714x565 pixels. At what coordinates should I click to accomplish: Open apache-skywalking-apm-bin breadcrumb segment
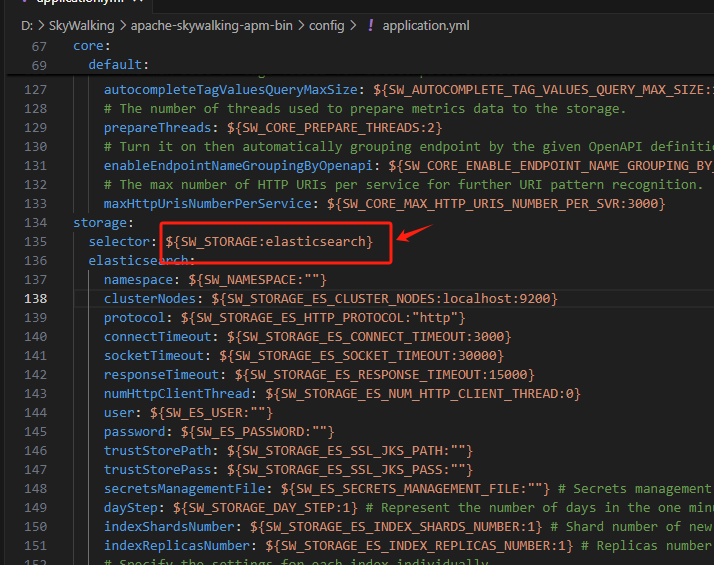(x=212, y=25)
